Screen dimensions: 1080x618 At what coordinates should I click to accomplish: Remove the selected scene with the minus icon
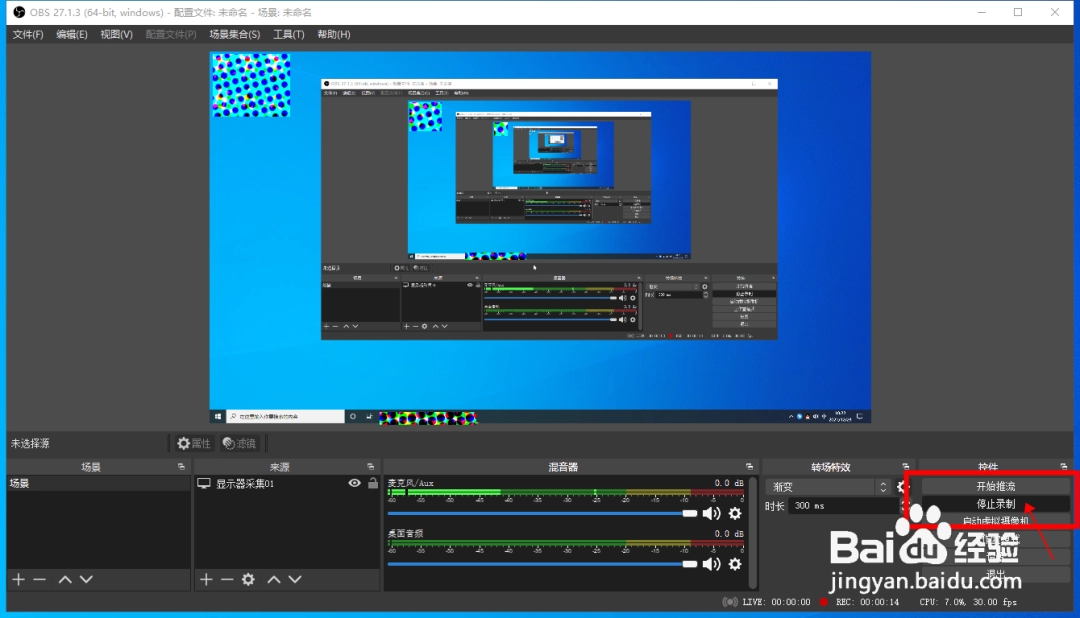point(39,579)
